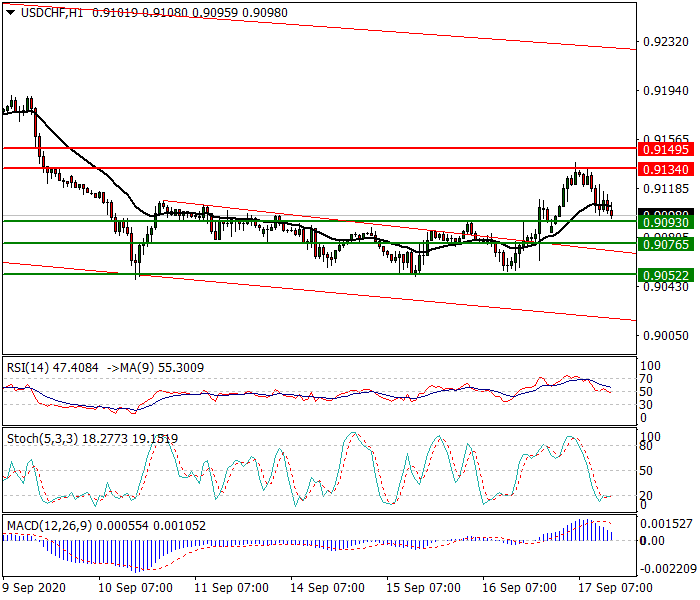The height and width of the screenshot is (600, 700).
Task: Click the 0.90430 price axis value
Action: tap(666, 287)
